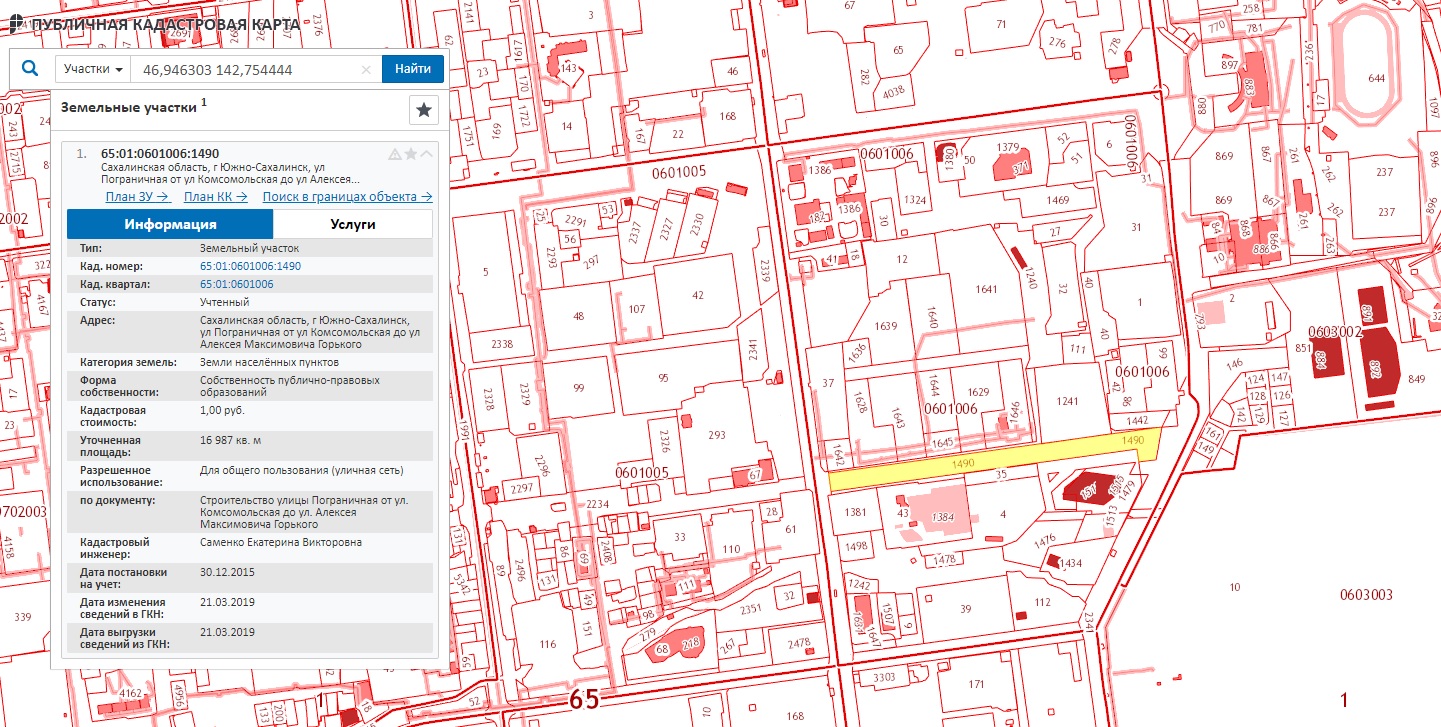Screen dimensions: 1441x727
Task: Collapse the parcel result with chevron
Action: [426, 154]
